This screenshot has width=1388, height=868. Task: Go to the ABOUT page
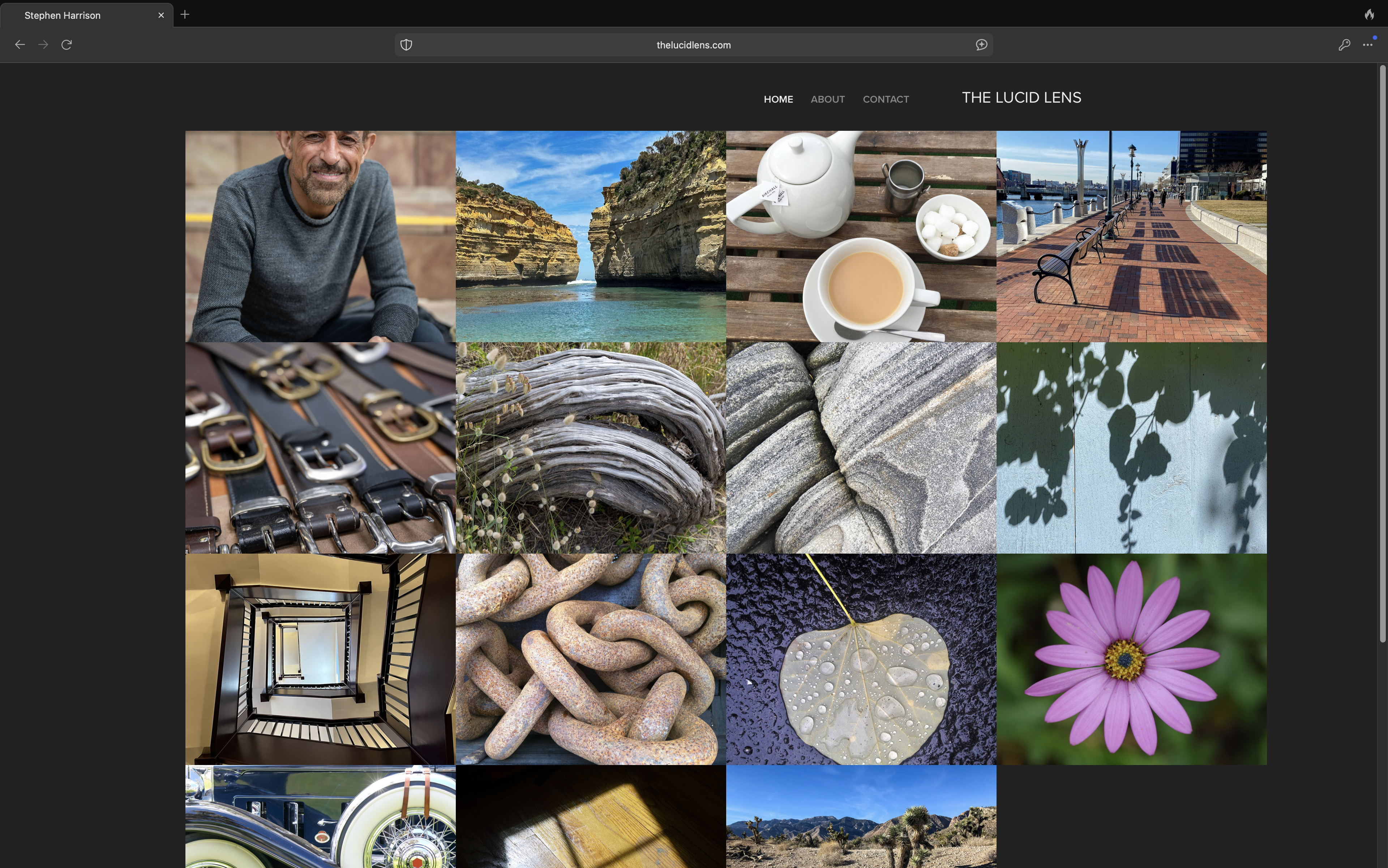(827, 99)
